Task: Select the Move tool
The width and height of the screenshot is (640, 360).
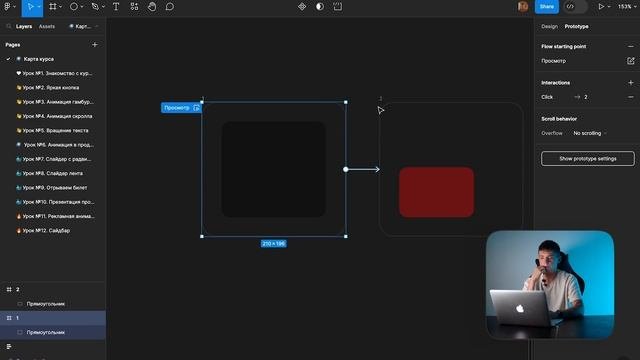Action: coord(30,7)
